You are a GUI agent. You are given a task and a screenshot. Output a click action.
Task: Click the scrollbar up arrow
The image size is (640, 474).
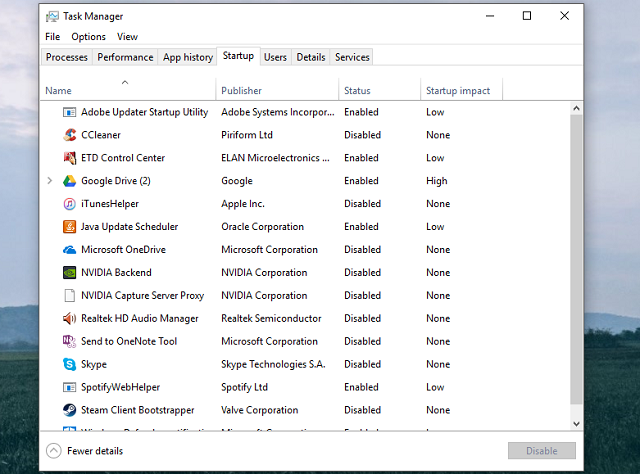576,108
